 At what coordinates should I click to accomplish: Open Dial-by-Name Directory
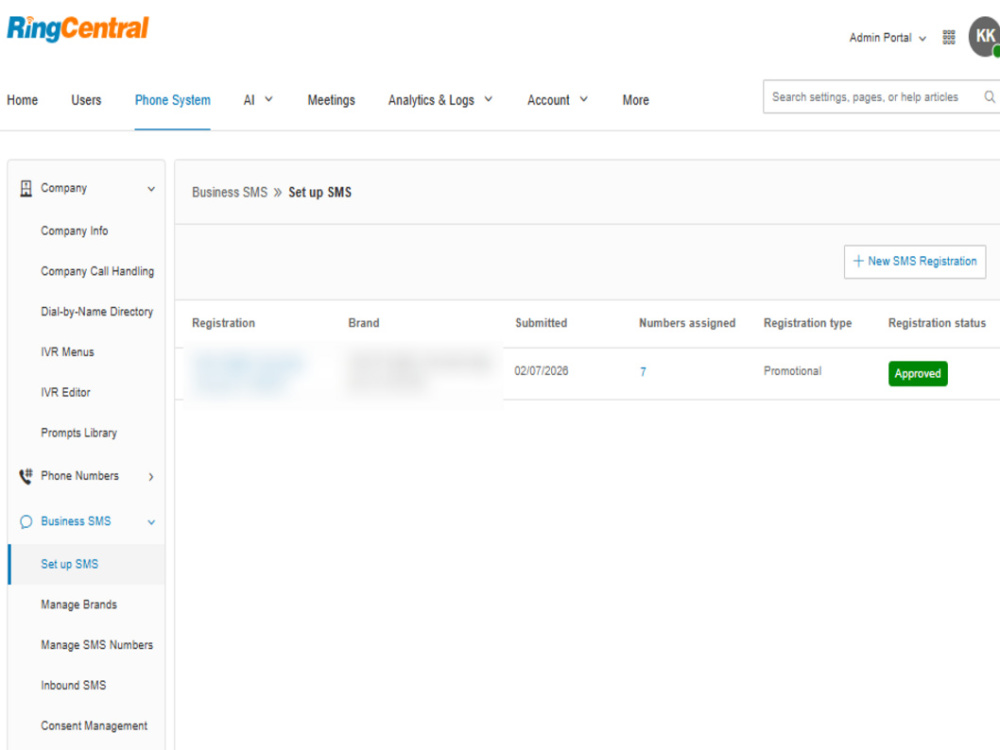click(x=97, y=312)
